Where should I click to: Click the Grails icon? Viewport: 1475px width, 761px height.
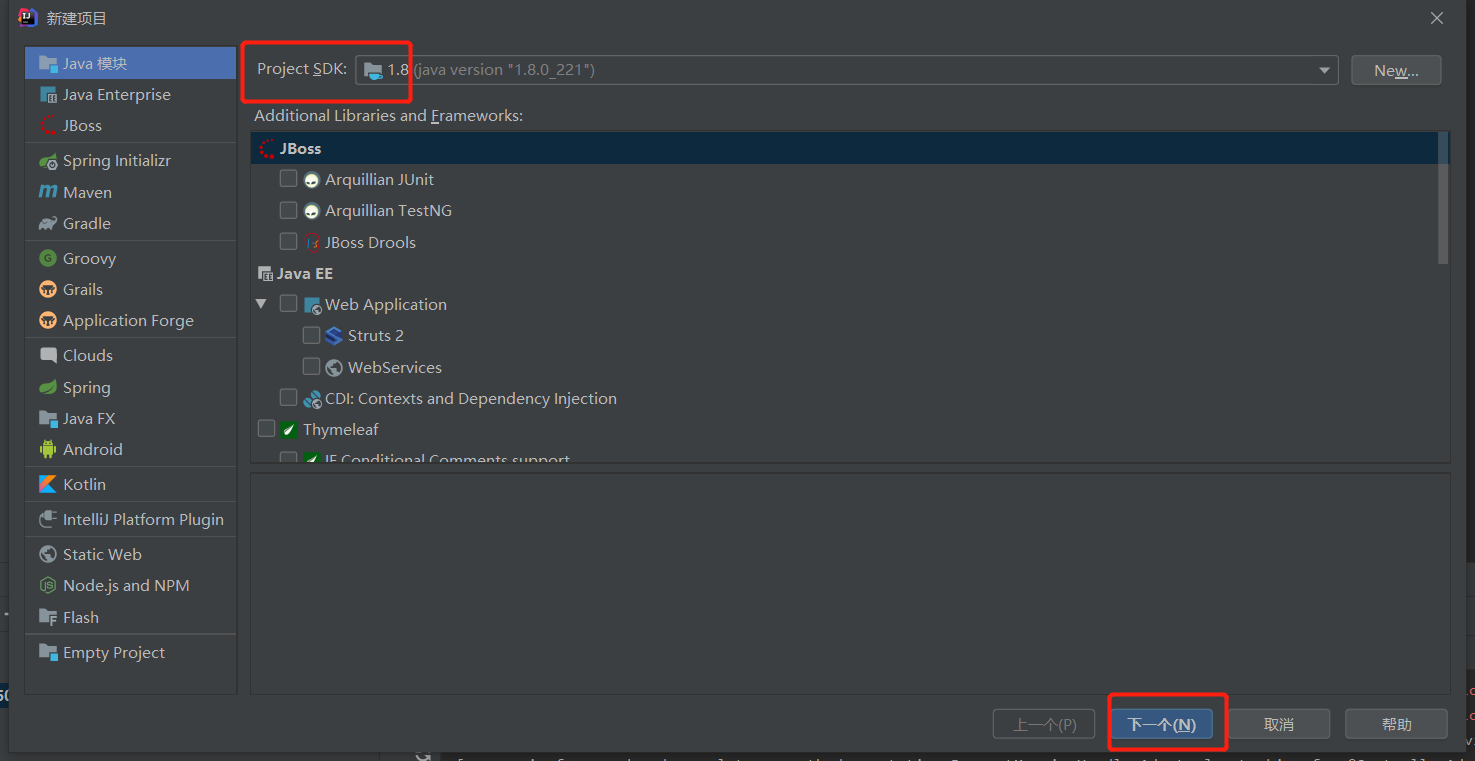click(48, 290)
